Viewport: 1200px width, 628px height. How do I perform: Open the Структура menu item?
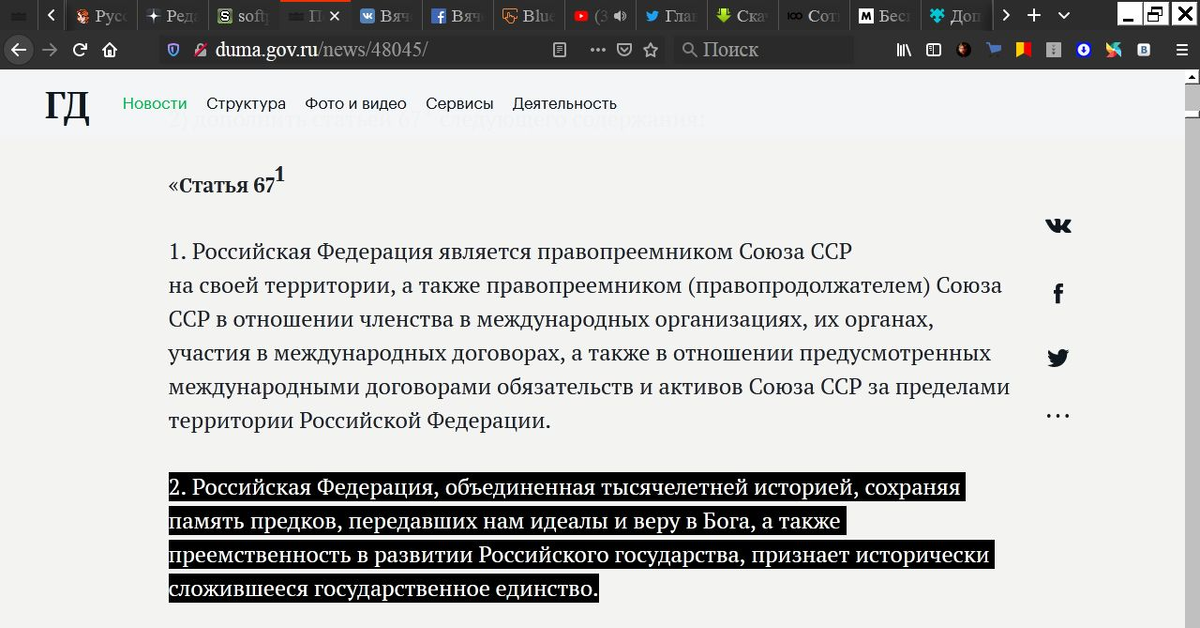(246, 103)
